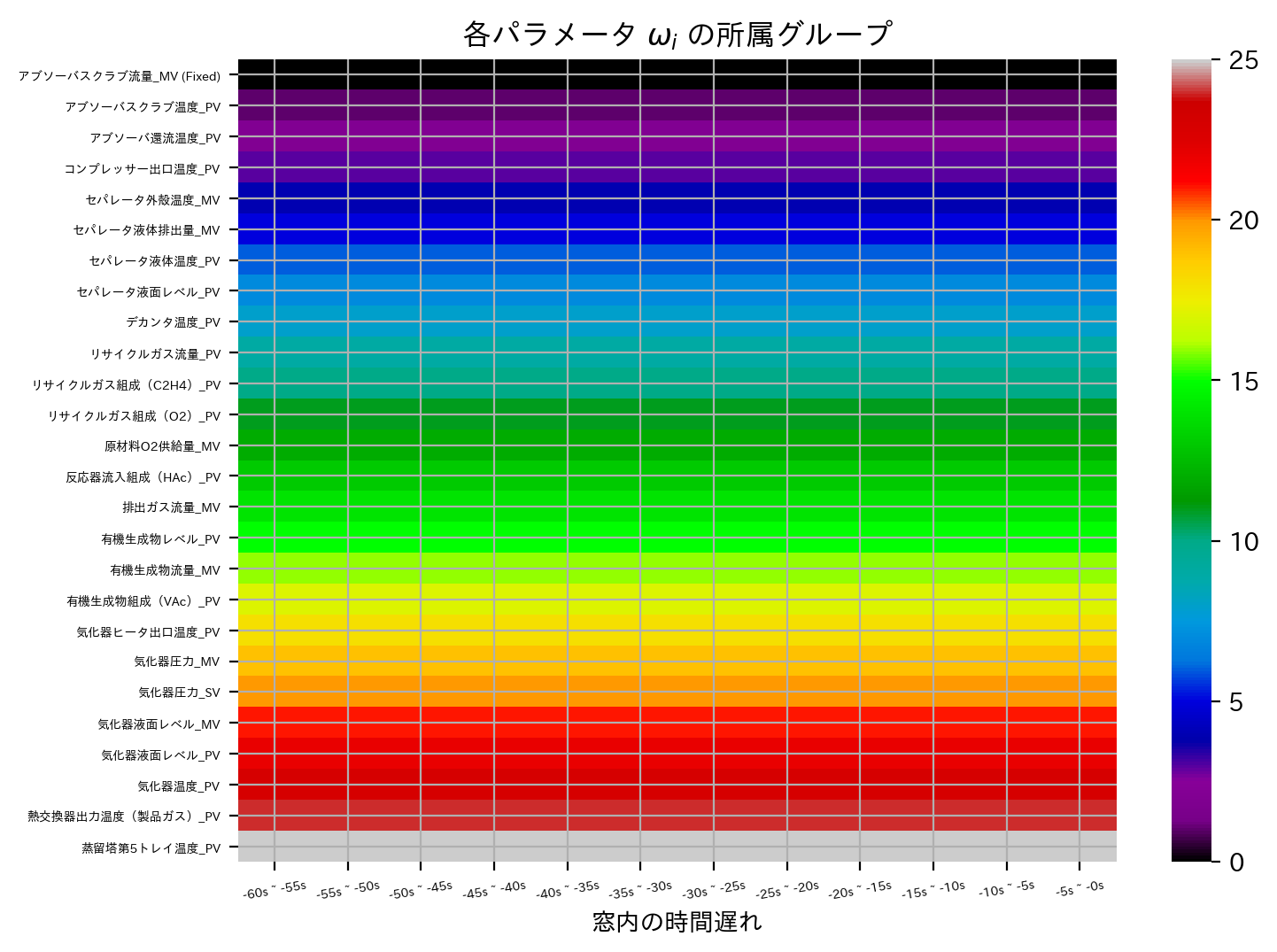The image size is (1277, 952).
Task: Select y-label コンプレッサー出口温度_PV
Action: [142, 169]
